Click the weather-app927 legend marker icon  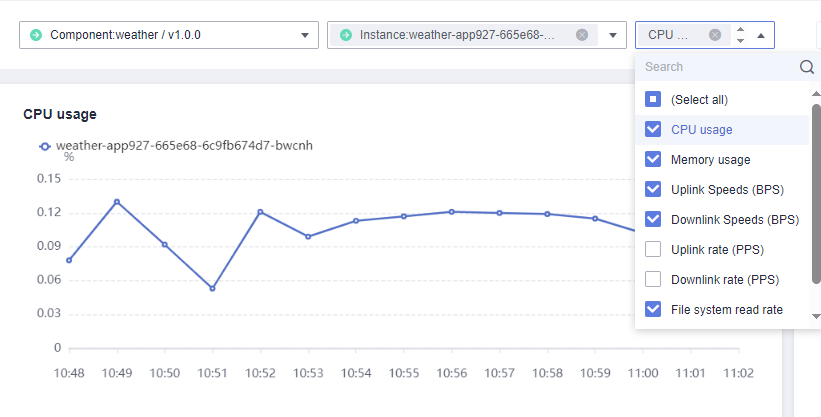tap(45, 146)
